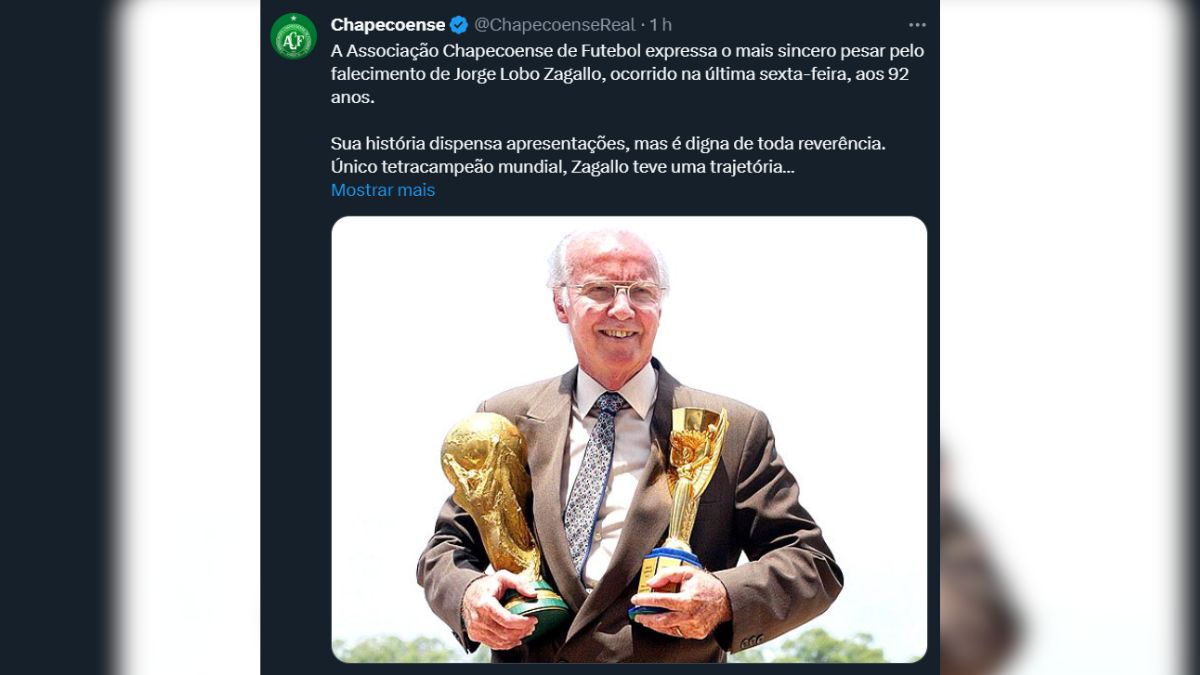Select the paragraph starting with Sua história dispensa
Image resolution: width=1200 pixels, height=675 pixels.
(x=608, y=155)
